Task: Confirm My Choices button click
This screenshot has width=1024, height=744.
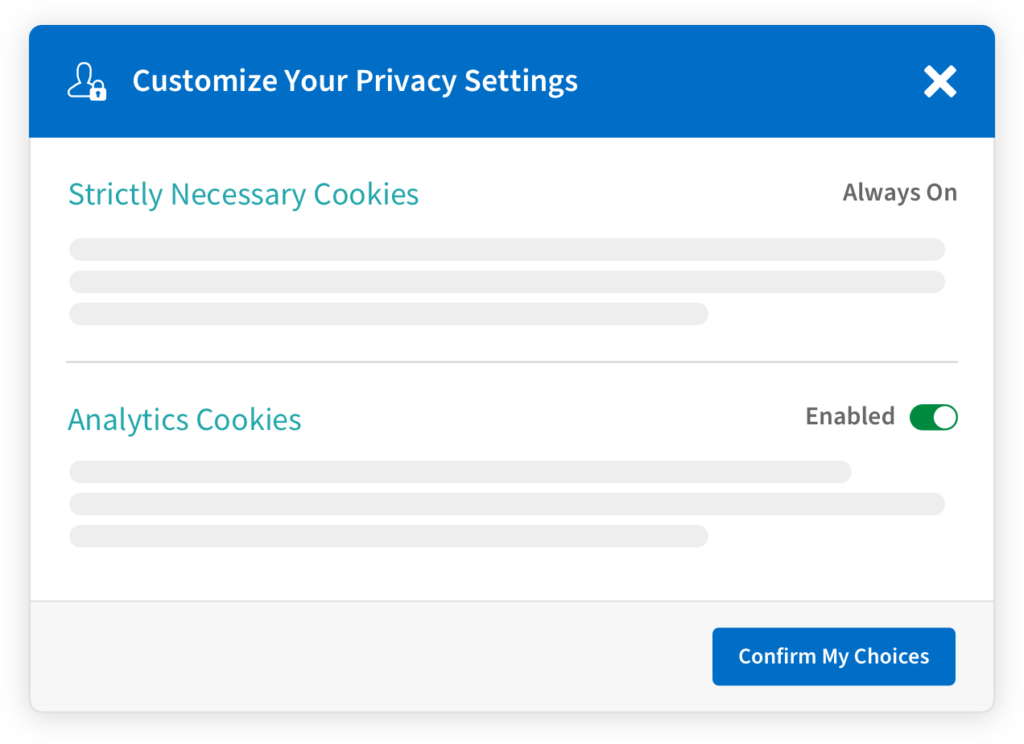Action: pyautogui.click(x=833, y=656)
